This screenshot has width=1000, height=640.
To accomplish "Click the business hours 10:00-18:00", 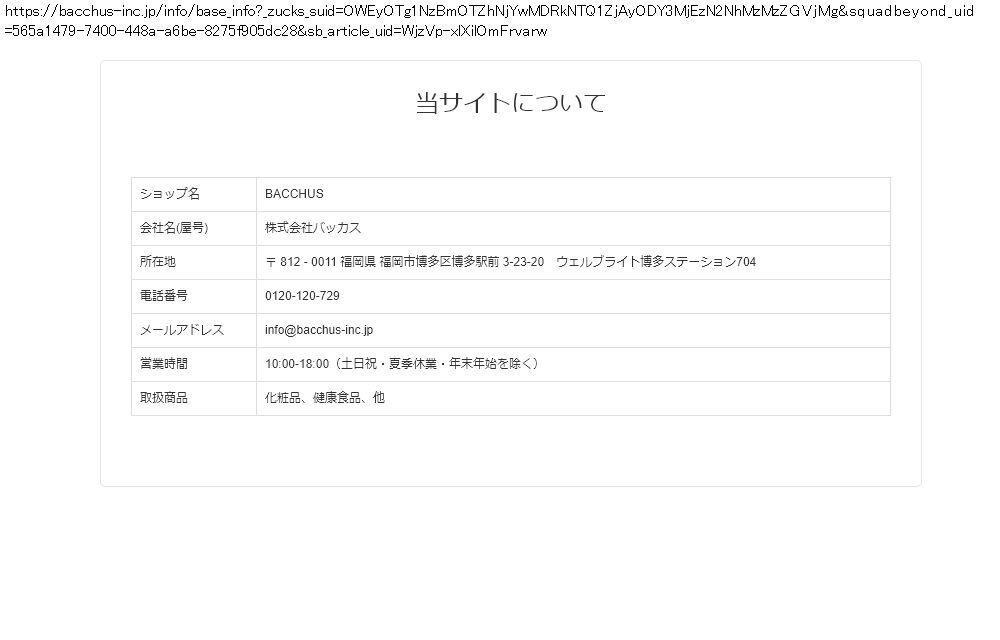I will click(x=296, y=364).
